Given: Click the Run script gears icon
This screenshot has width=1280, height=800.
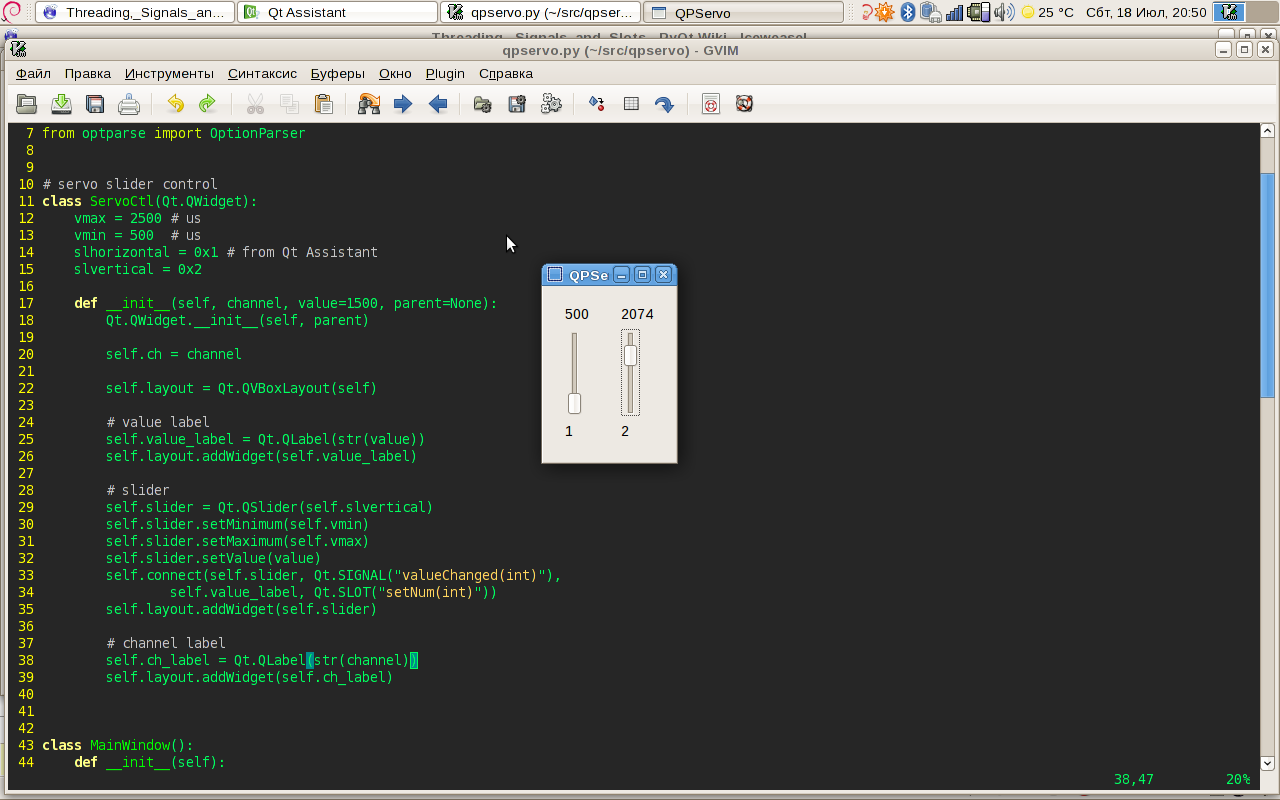Looking at the screenshot, I should point(551,104).
